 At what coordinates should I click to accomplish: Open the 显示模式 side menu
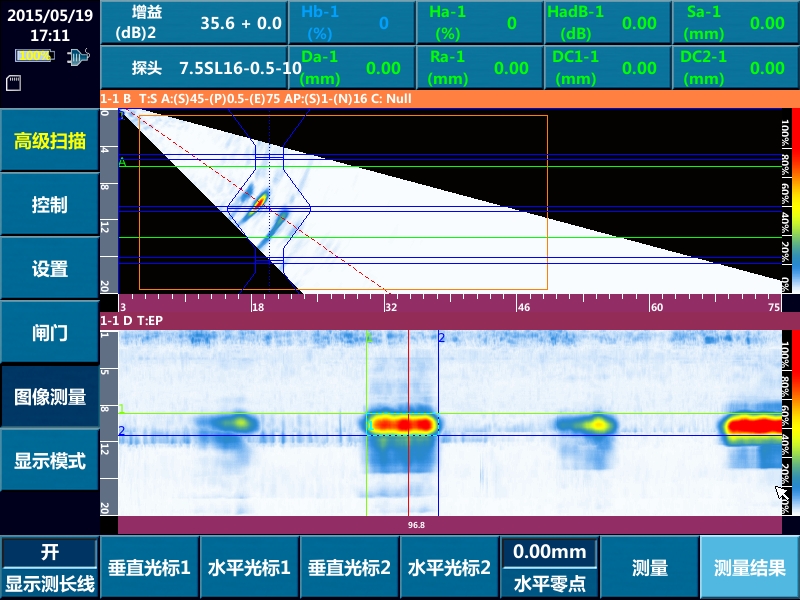coord(49,461)
